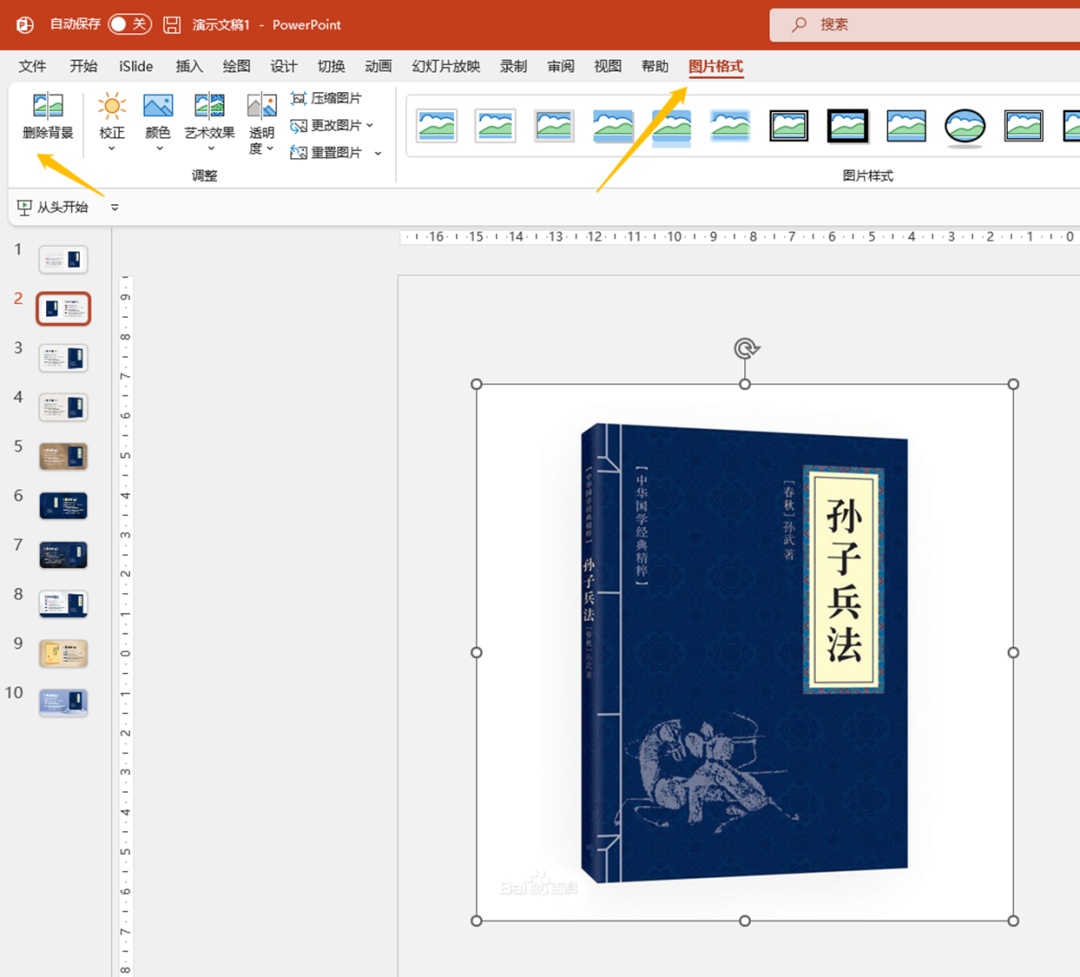
Task: Click the picture's left-middle resize handle
Action: click(477, 652)
